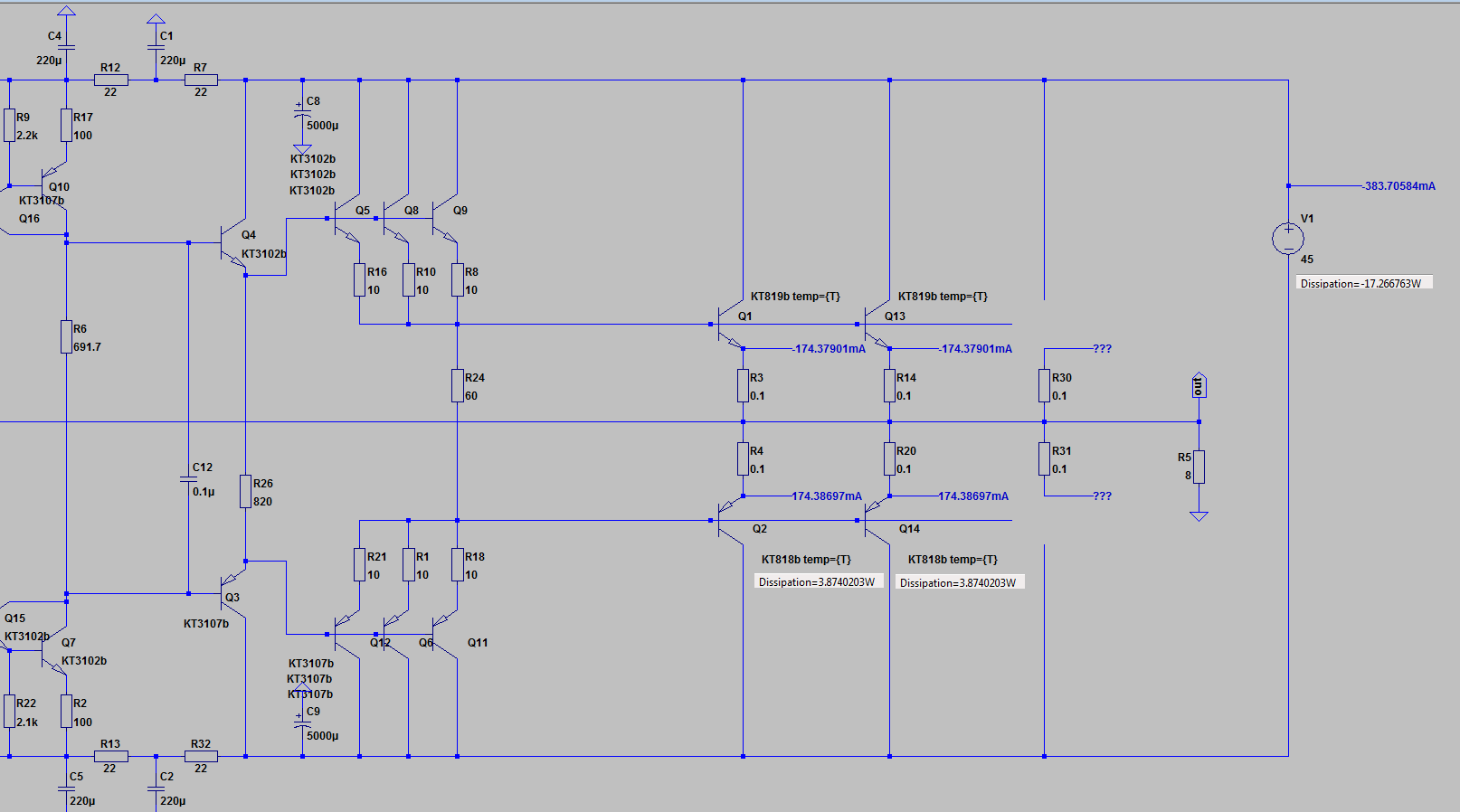Screen dimensions: 1460x812
Task: Click emitter resistor R14 symbol
Action: tap(889, 385)
